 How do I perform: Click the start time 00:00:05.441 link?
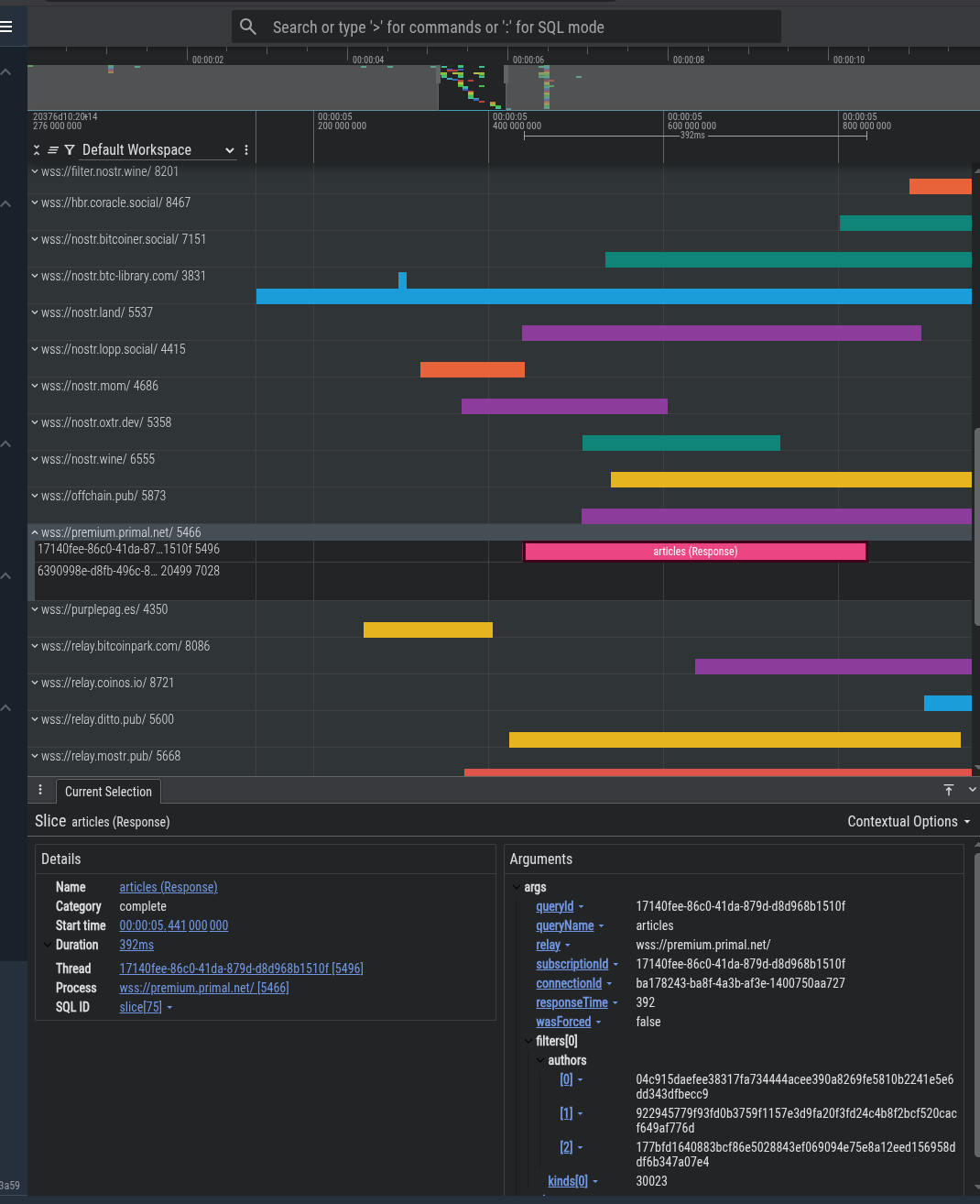173,925
